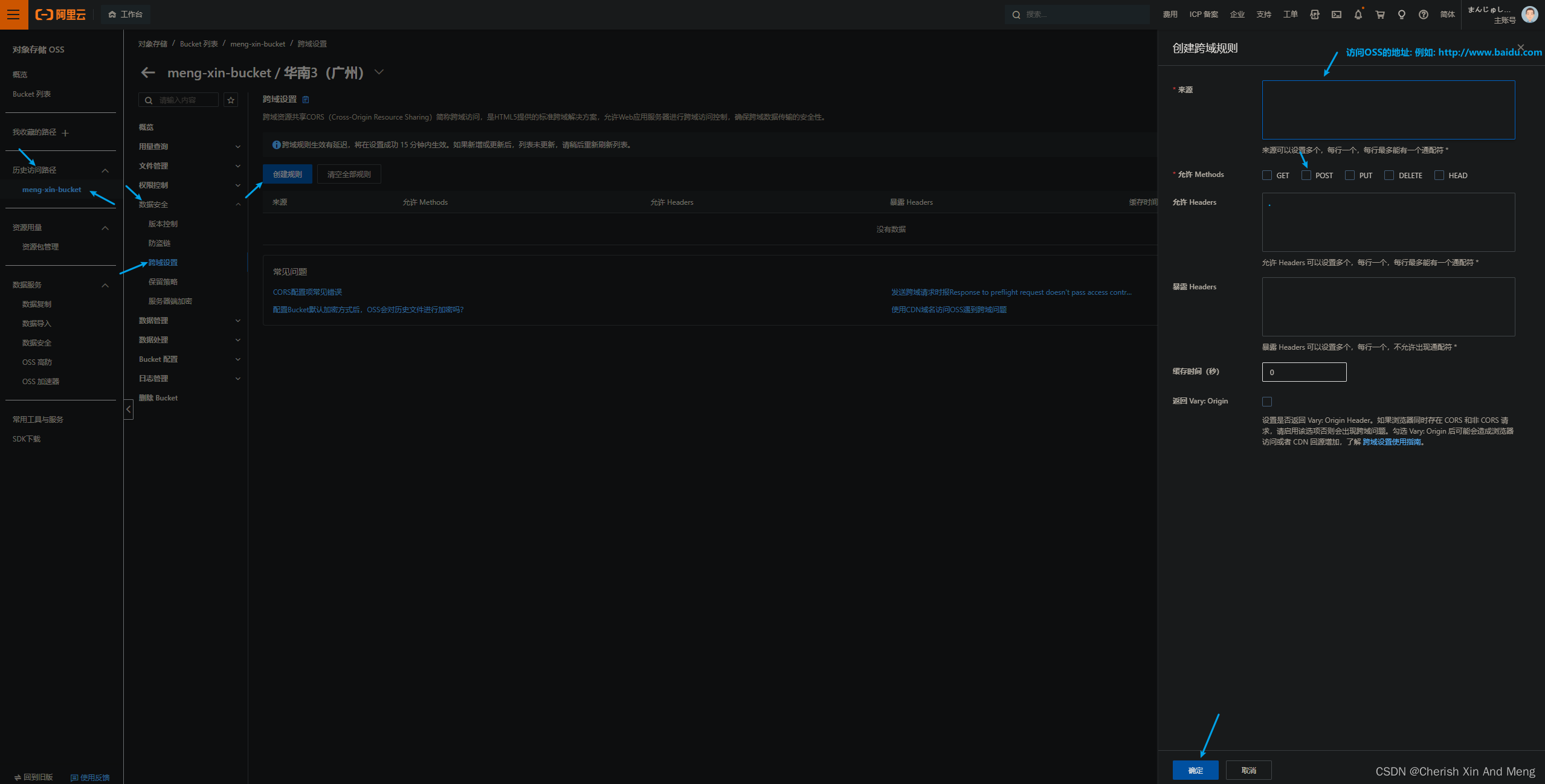This screenshot has height=784, width=1545.
Task: Open the hamburger main menu
Action: click(x=13, y=14)
